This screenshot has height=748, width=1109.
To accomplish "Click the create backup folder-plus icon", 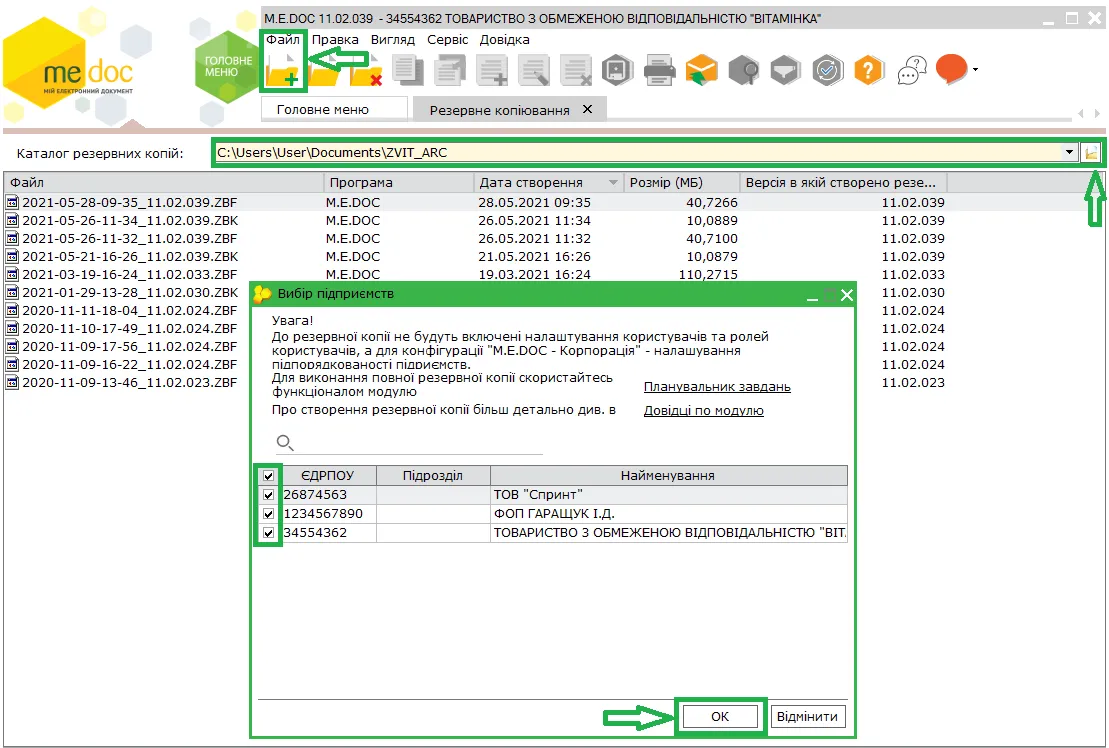I will [x=282, y=70].
